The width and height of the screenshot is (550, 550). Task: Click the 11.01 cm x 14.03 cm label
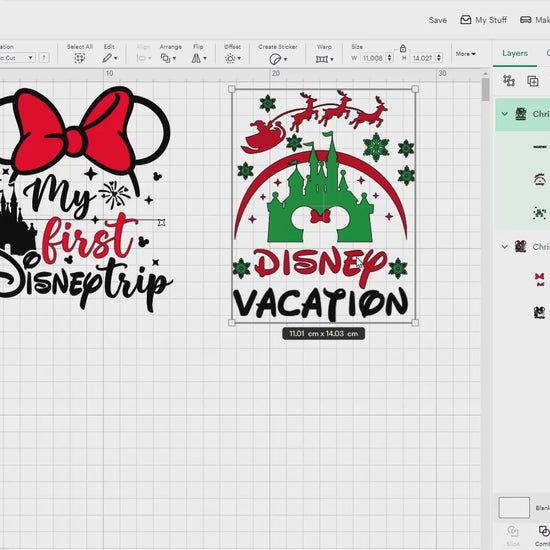point(323,334)
